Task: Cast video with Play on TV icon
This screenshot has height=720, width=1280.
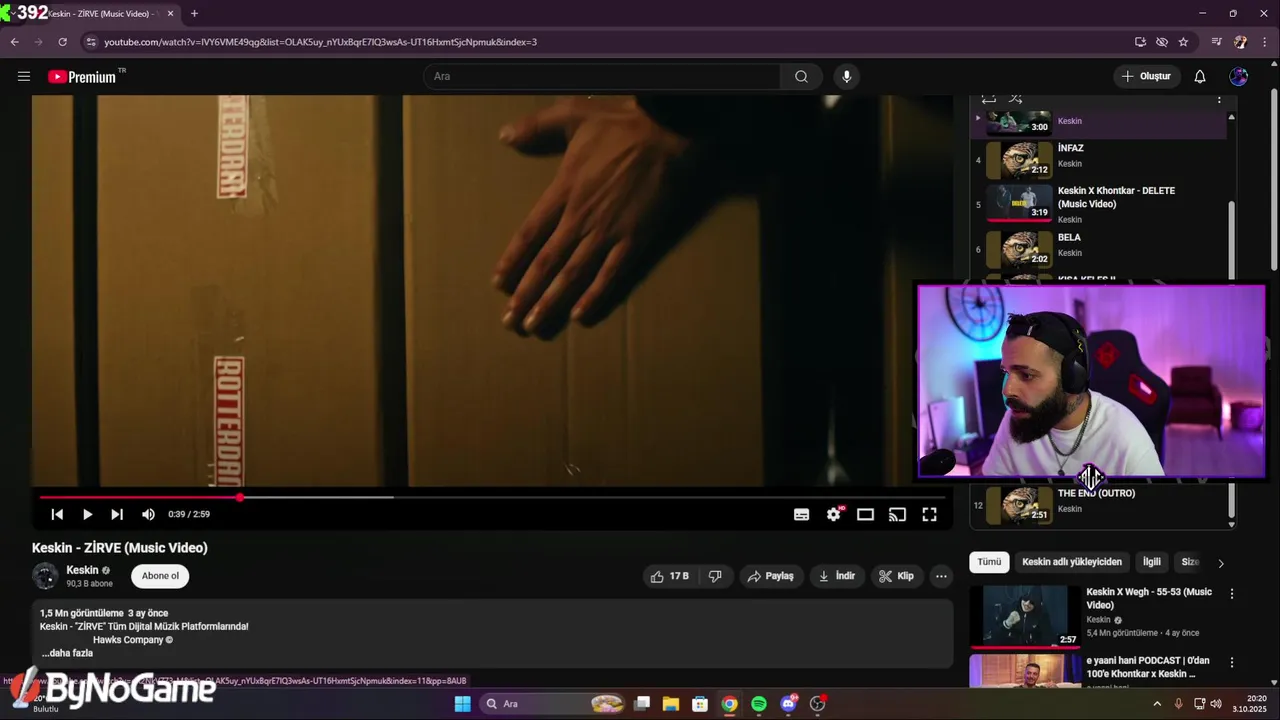Action: point(897,514)
